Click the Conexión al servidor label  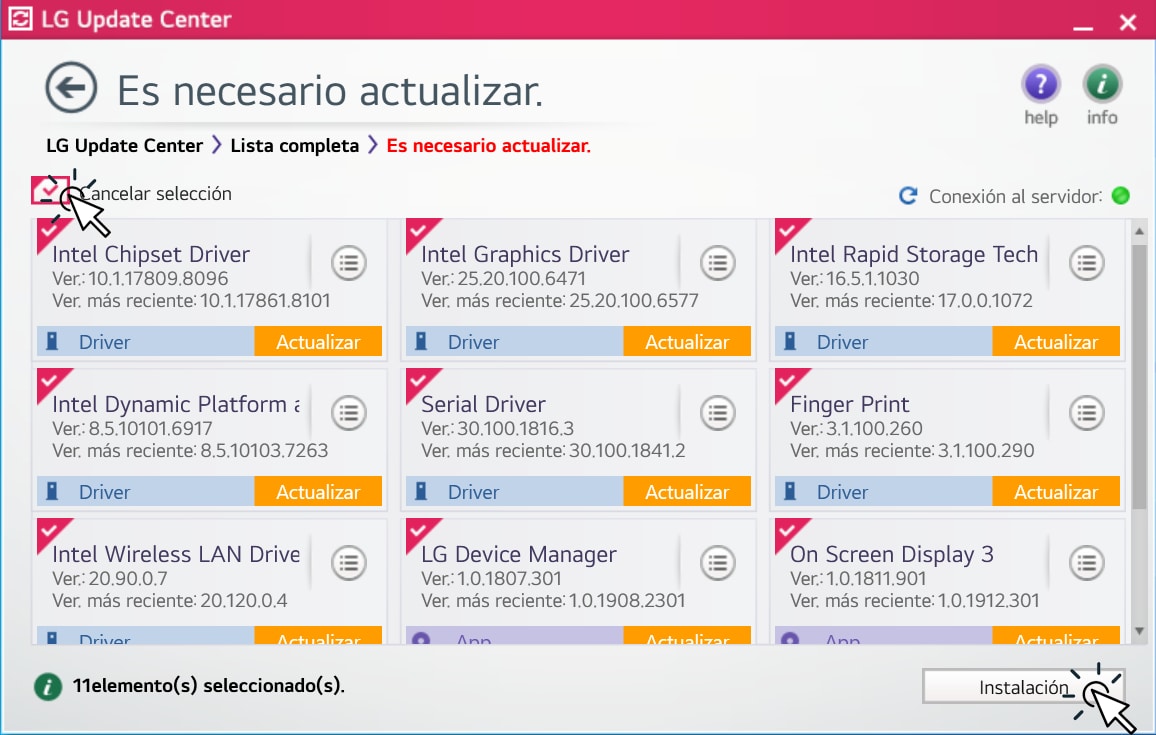click(x=1015, y=196)
